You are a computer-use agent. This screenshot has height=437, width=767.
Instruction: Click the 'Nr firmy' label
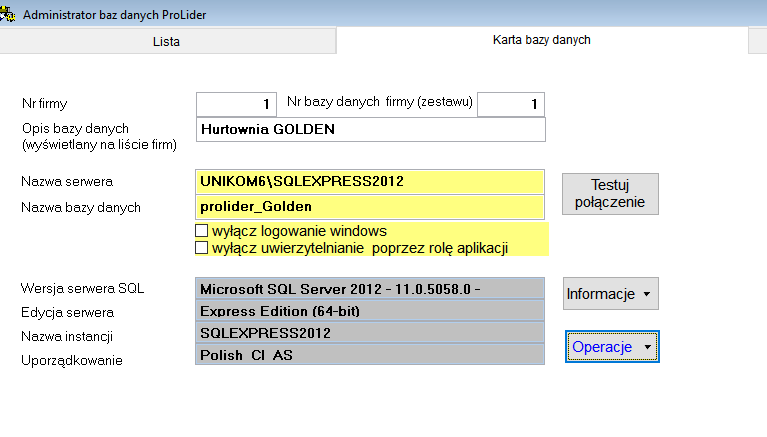(45, 104)
